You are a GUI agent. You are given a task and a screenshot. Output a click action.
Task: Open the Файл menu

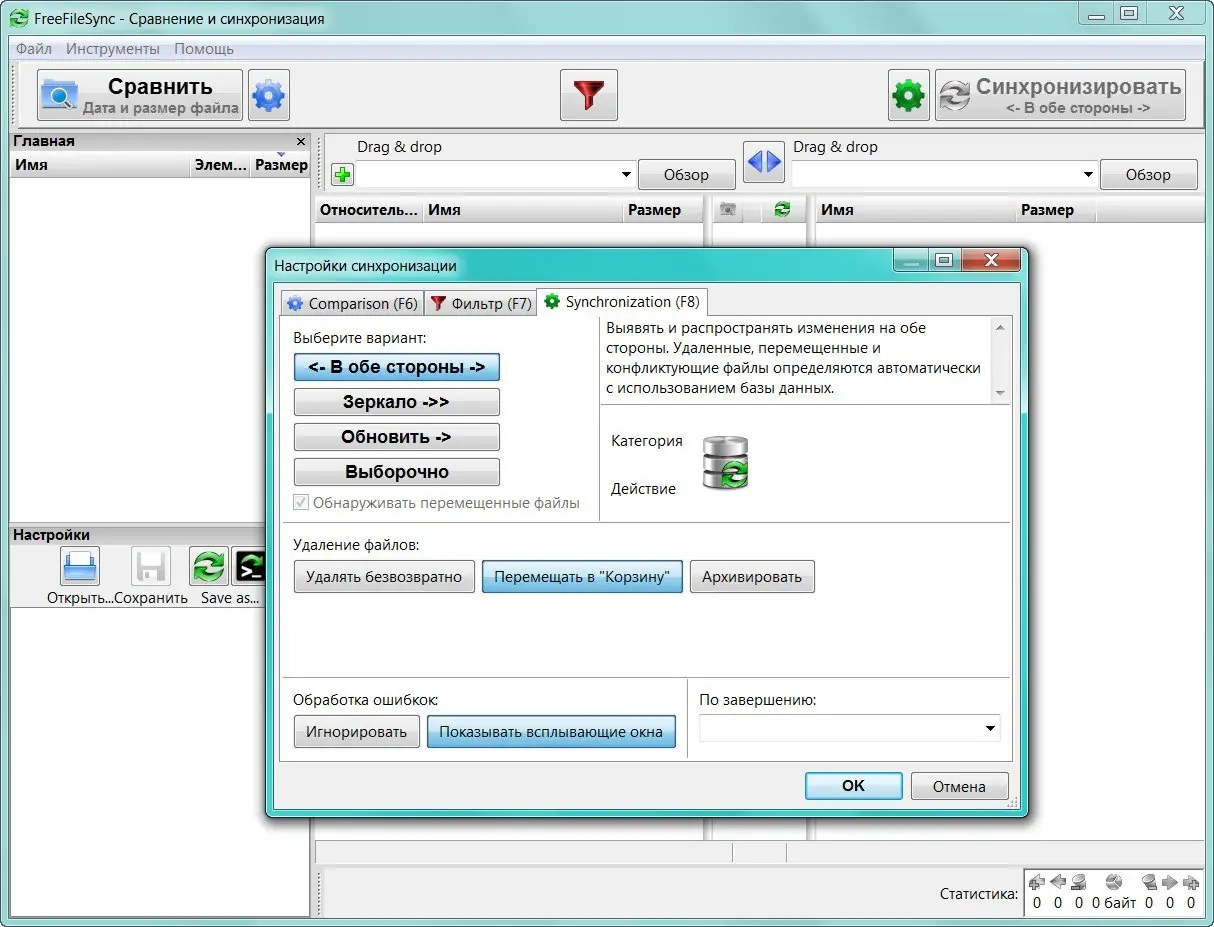click(34, 48)
